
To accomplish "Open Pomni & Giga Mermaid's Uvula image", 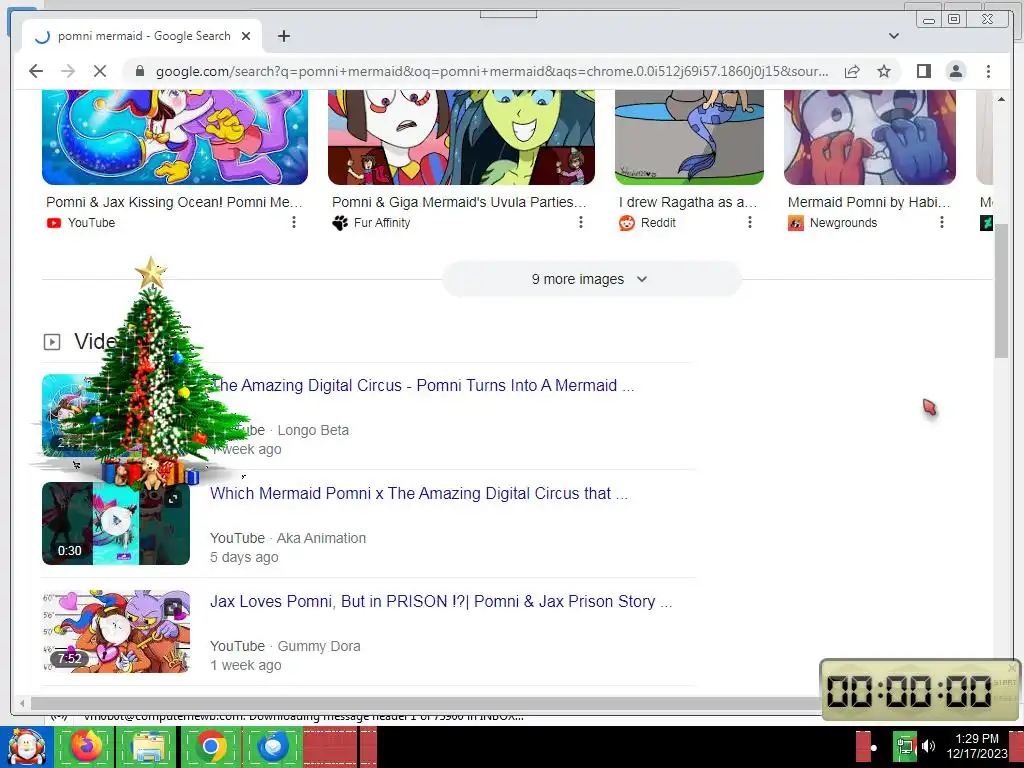I will pyautogui.click(x=461, y=137).
